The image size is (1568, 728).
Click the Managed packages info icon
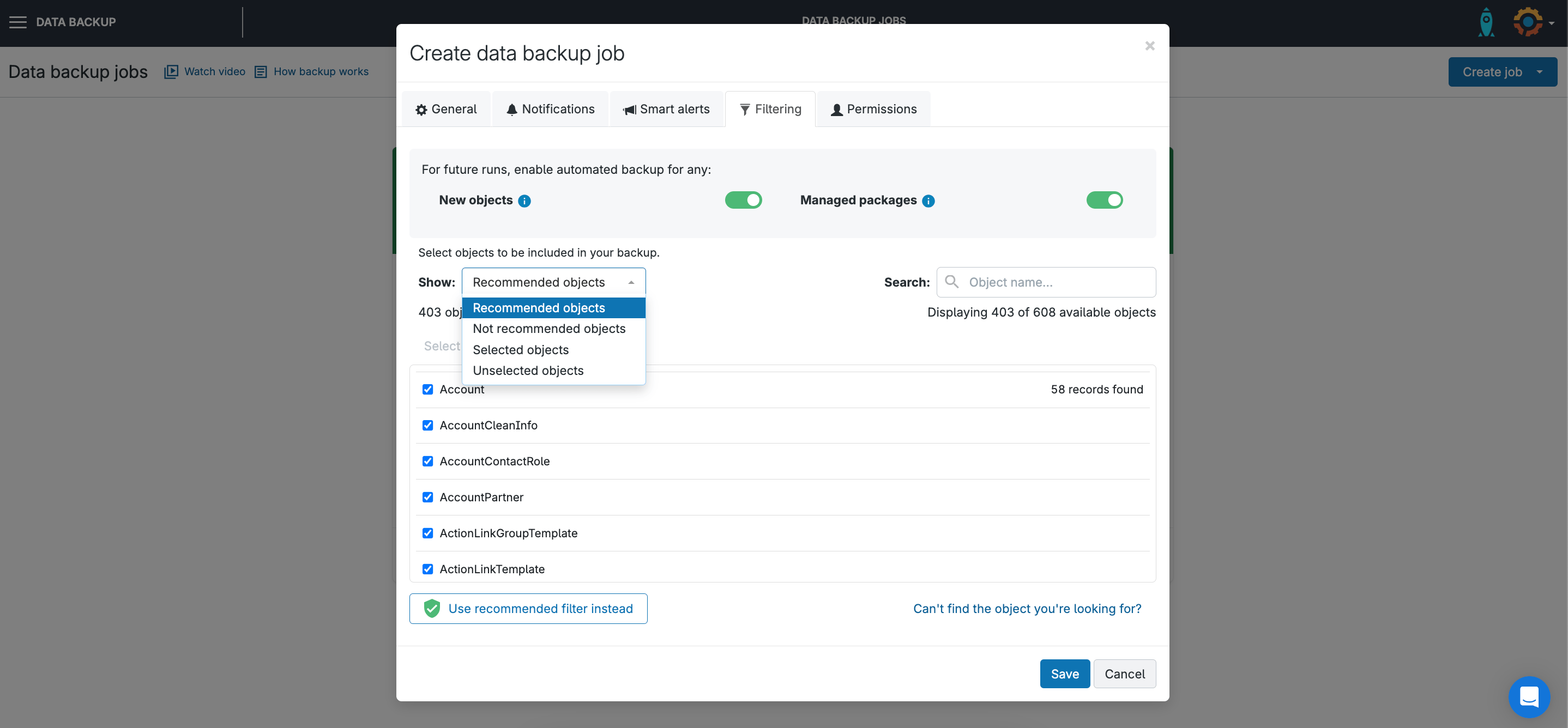click(927, 201)
